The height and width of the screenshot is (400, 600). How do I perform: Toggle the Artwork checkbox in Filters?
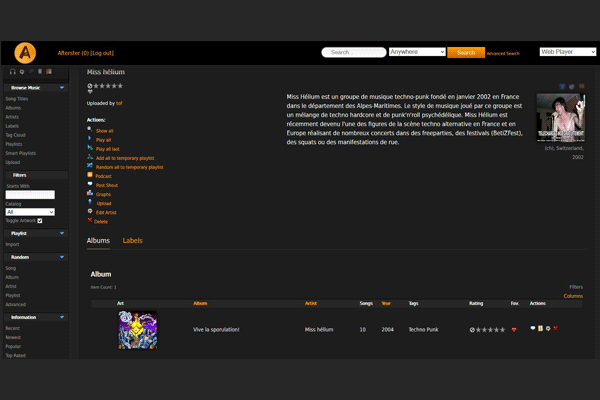coord(39,220)
